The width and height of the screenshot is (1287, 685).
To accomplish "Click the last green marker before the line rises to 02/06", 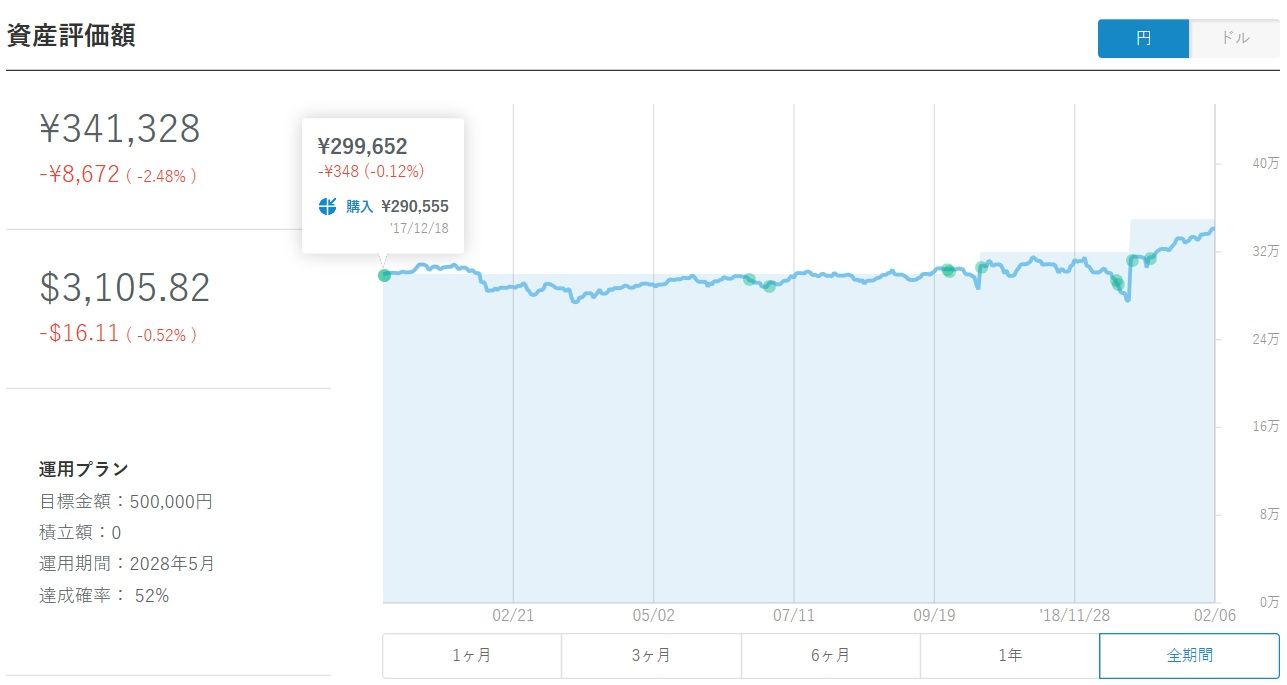I will [x=1150, y=258].
